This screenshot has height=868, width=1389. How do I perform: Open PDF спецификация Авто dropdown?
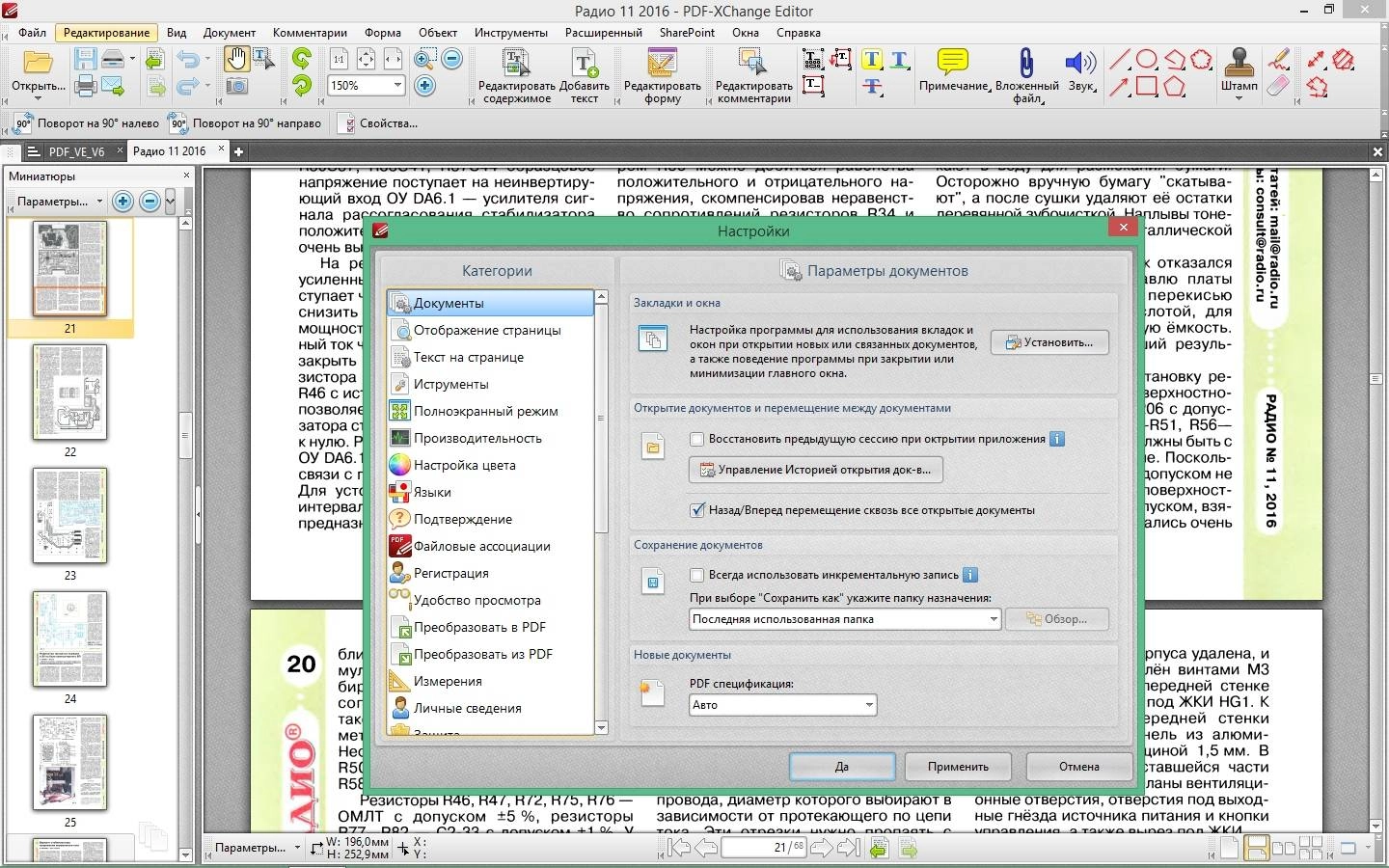[x=782, y=705]
